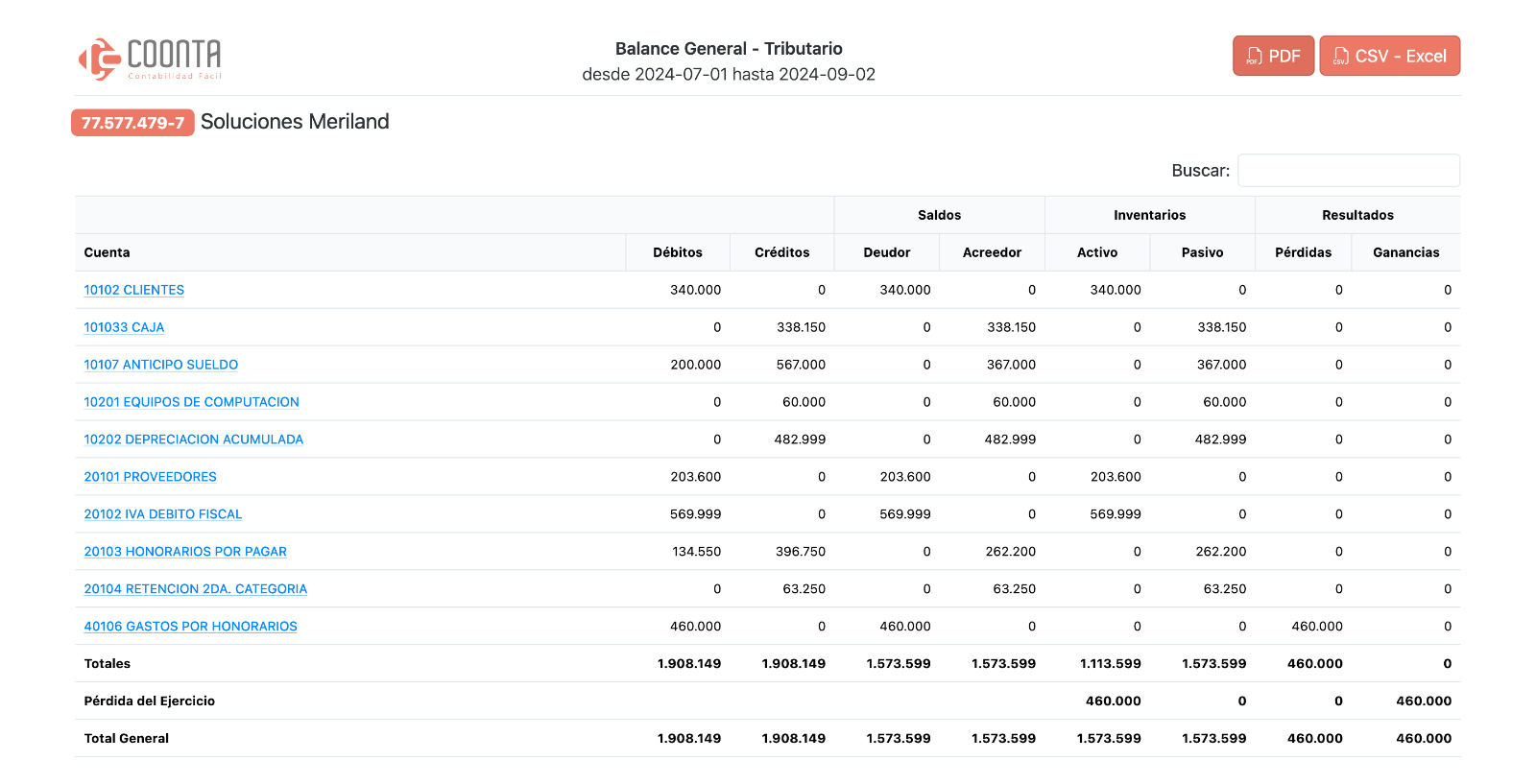The height and width of the screenshot is (784, 1536).
Task: Open the 10107 ANTICIPO SUELDO account
Action: tap(160, 365)
